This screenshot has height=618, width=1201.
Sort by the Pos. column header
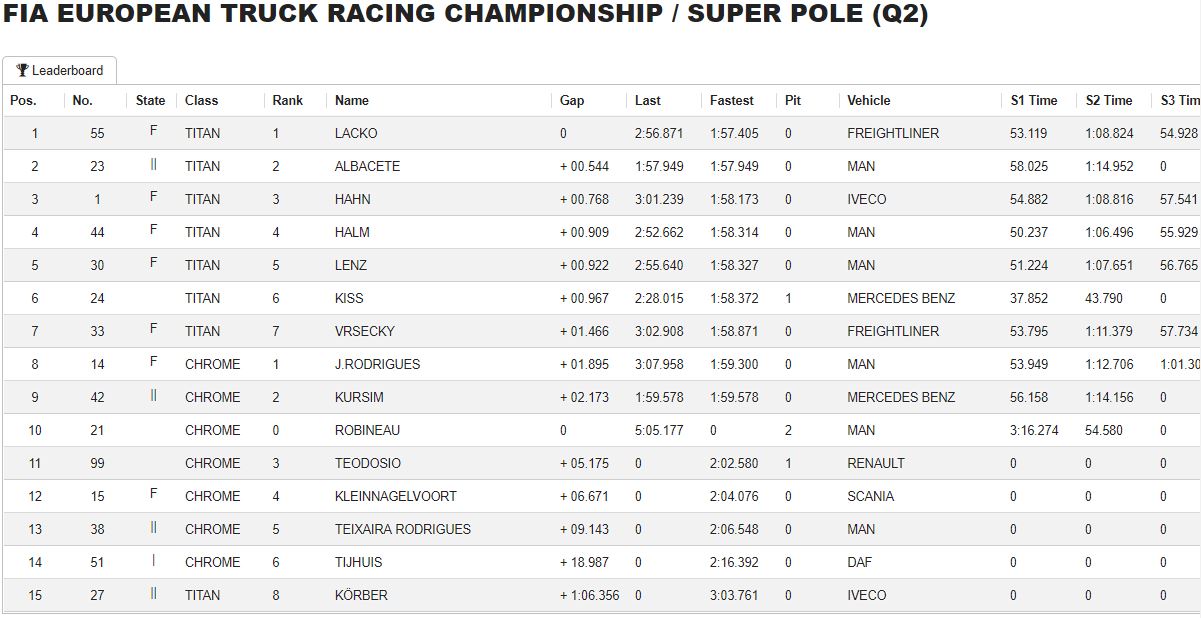click(x=23, y=100)
